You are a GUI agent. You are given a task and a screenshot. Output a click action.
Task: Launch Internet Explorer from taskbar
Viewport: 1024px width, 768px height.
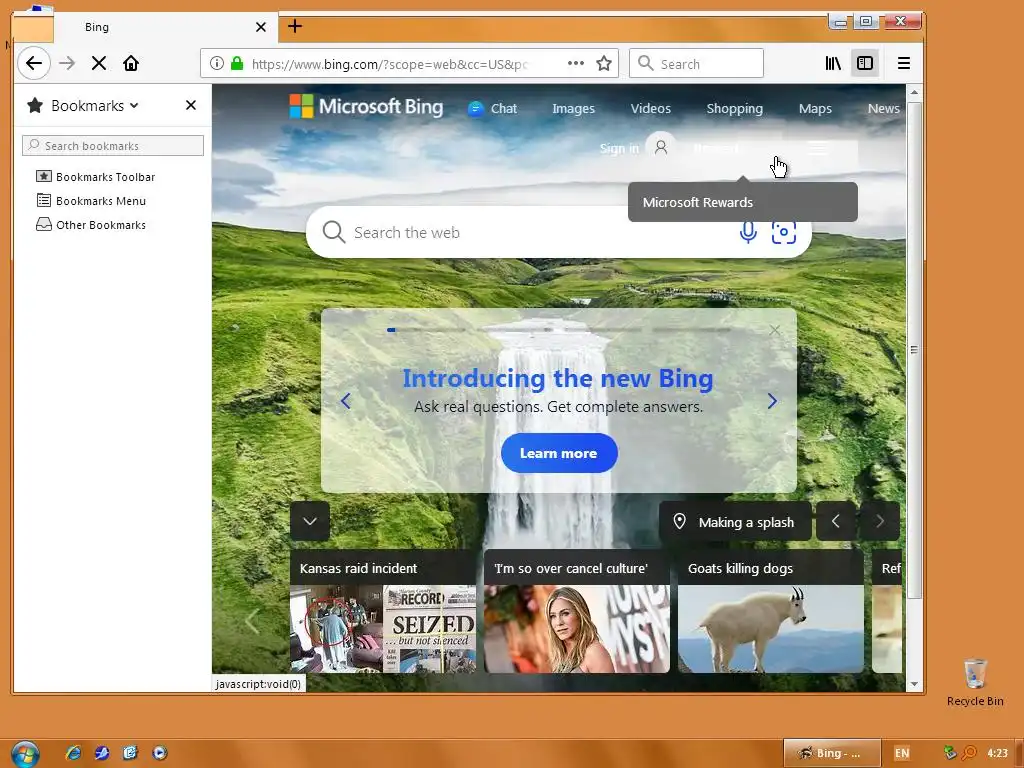pos(74,753)
